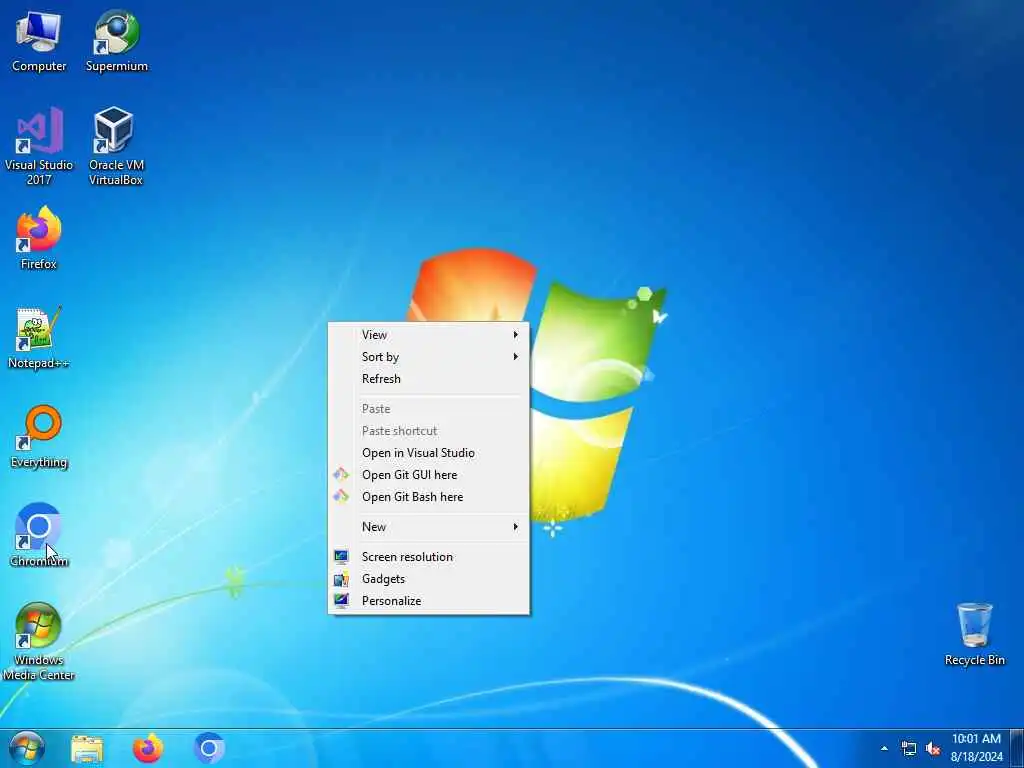Open the Start menu orb
This screenshot has height=768, width=1024.
[x=26, y=748]
